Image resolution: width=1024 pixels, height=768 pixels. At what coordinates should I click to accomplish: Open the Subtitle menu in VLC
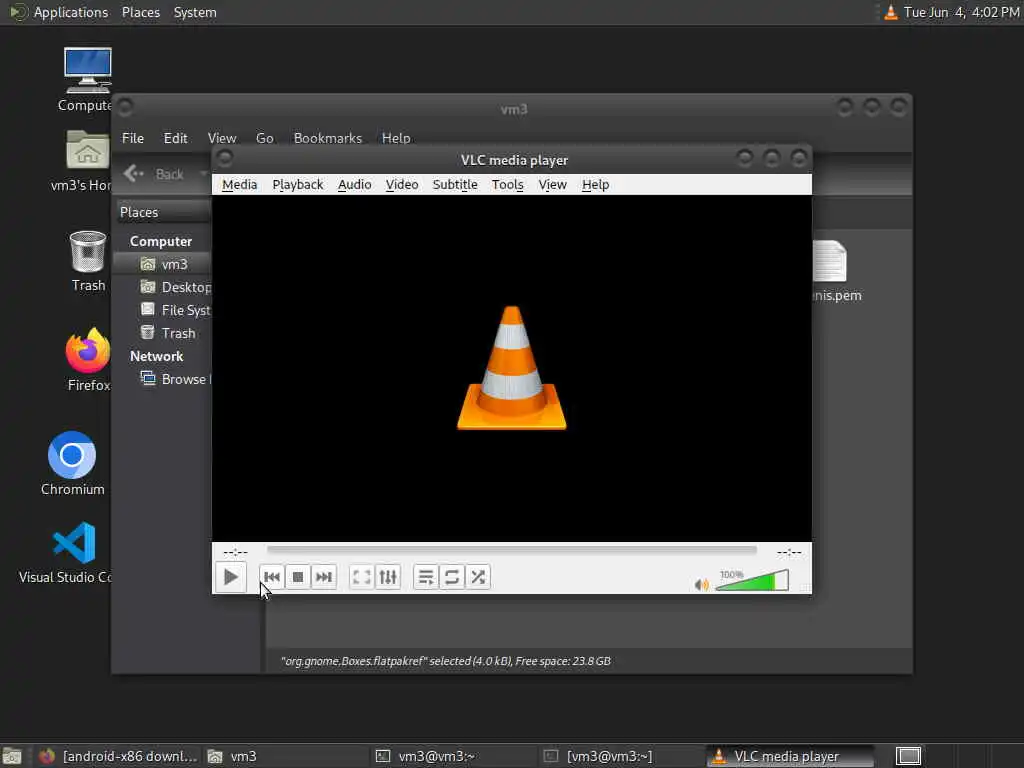point(455,185)
